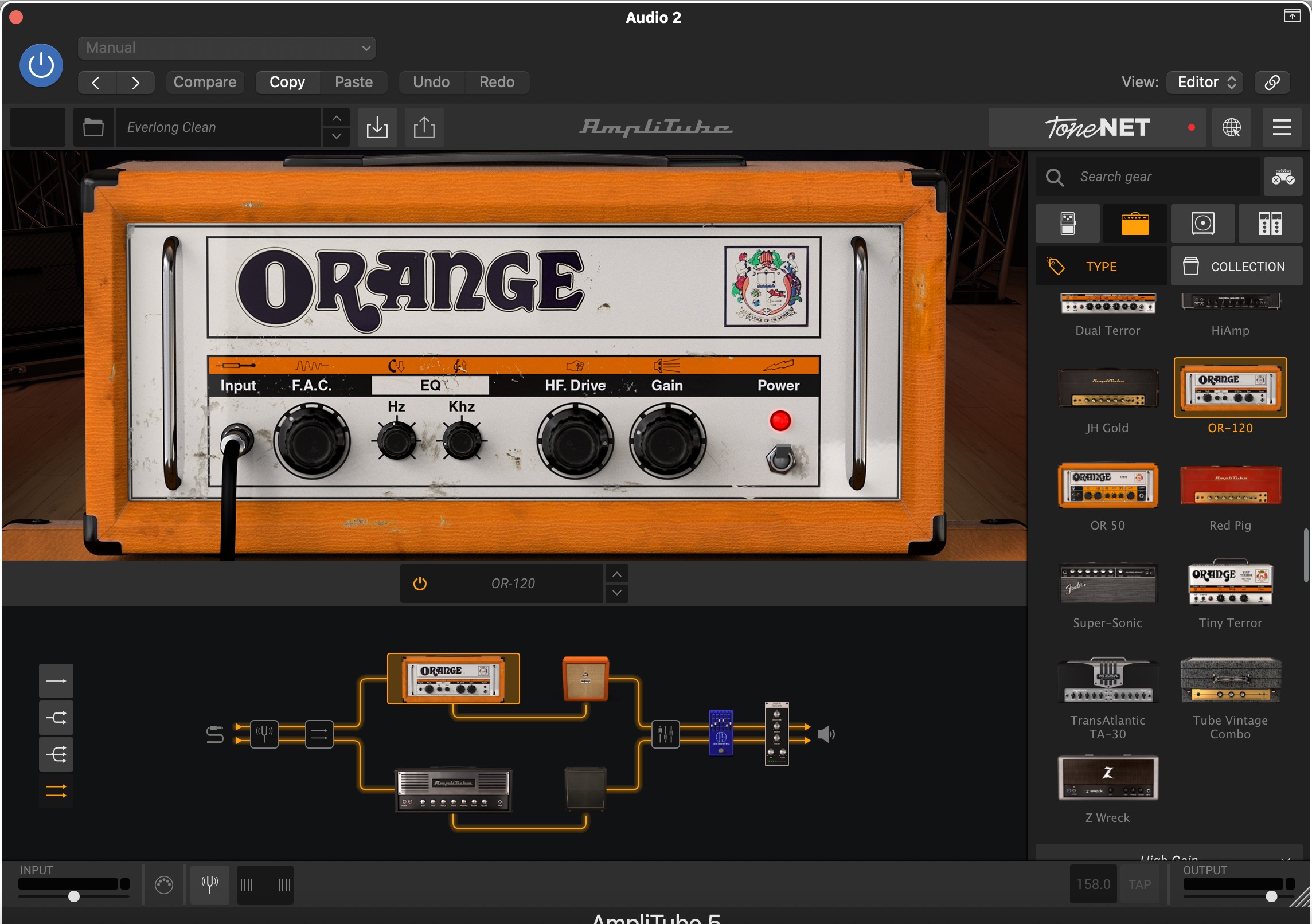Click the Undo button
Image resolution: width=1312 pixels, height=924 pixels.
coord(431,83)
